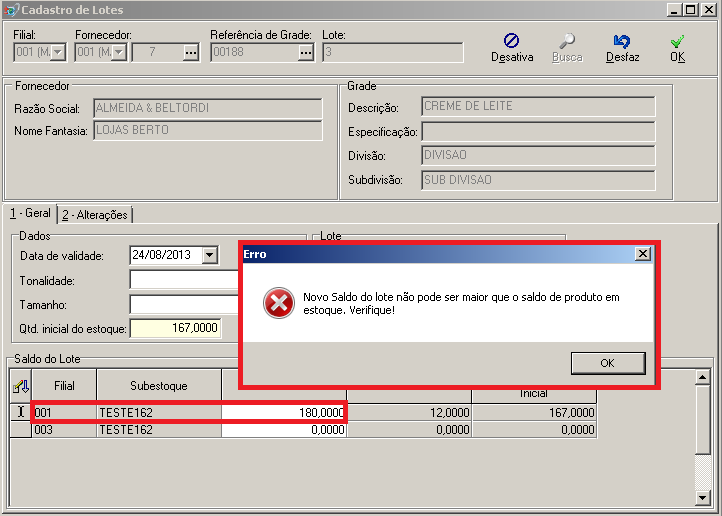Click the Desativa toolbar icon
Image resolution: width=722 pixels, height=516 pixels.
(x=511, y=42)
